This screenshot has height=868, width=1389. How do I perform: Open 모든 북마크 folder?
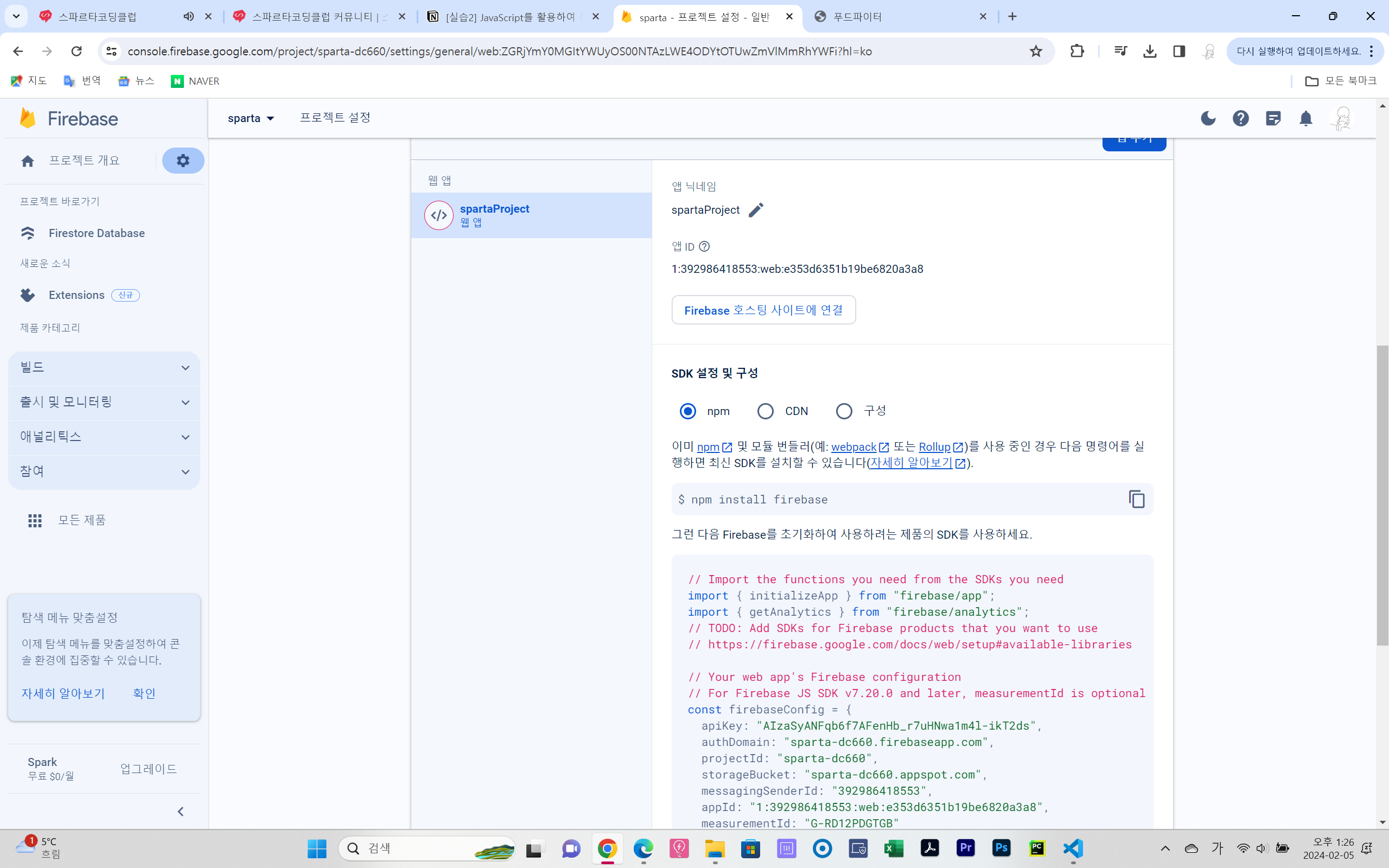(x=1340, y=81)
